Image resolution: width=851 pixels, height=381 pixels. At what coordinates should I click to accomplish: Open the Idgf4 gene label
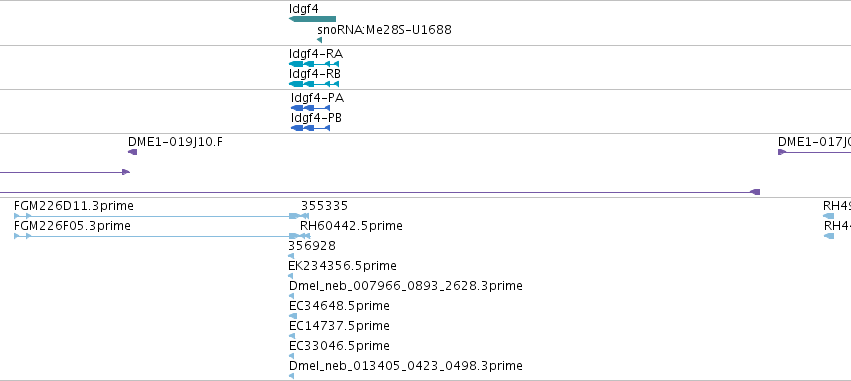[x=304, y=9]
